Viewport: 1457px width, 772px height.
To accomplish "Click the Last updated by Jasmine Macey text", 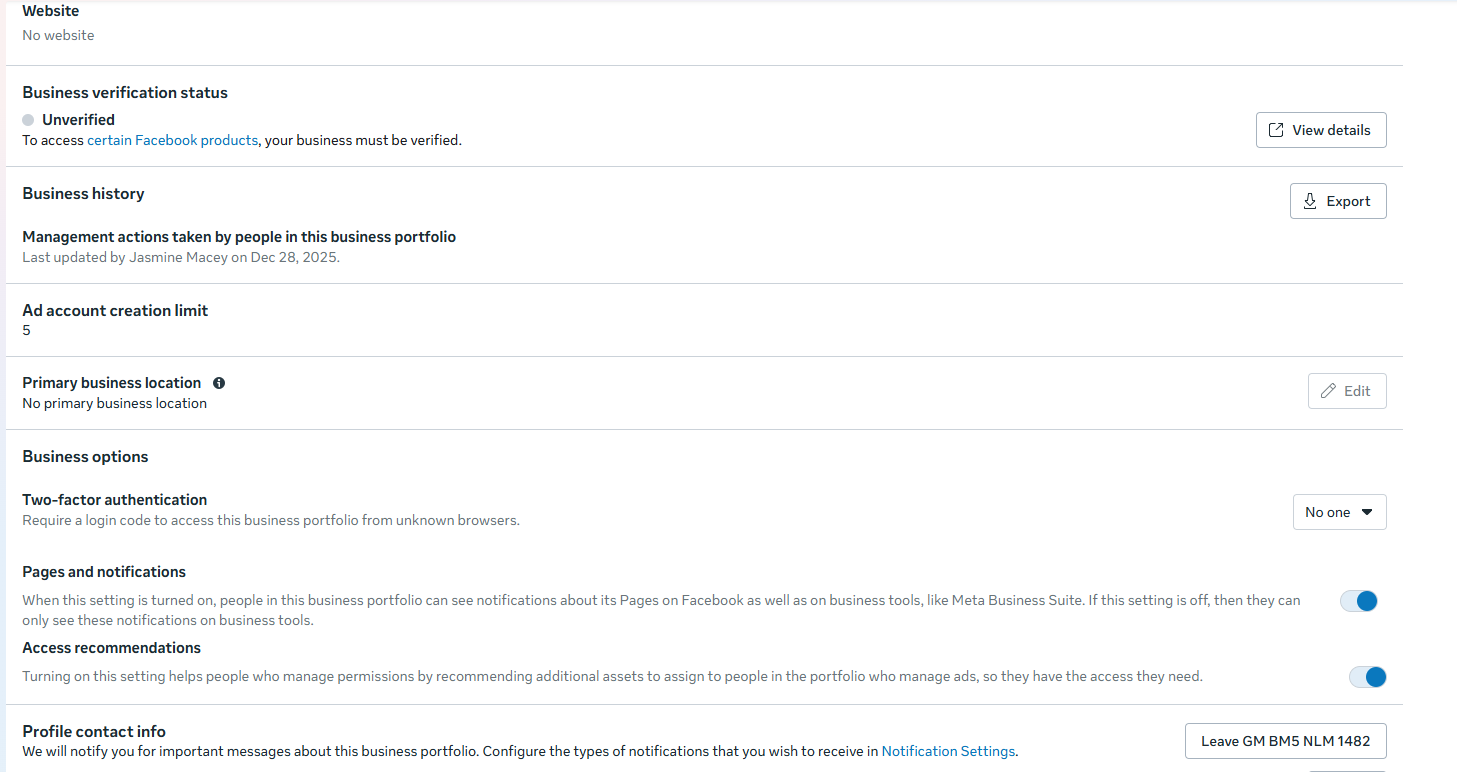I will 181,257.
